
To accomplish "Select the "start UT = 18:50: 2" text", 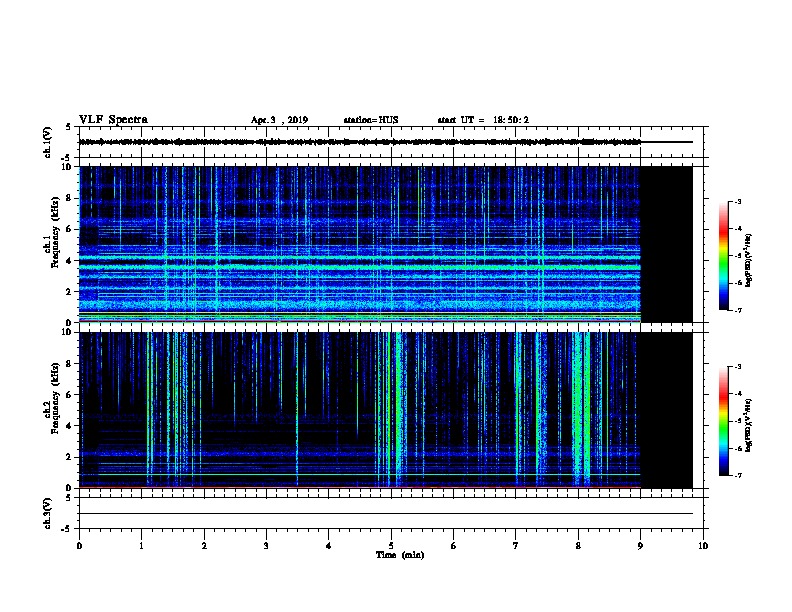I will [483, 120].
